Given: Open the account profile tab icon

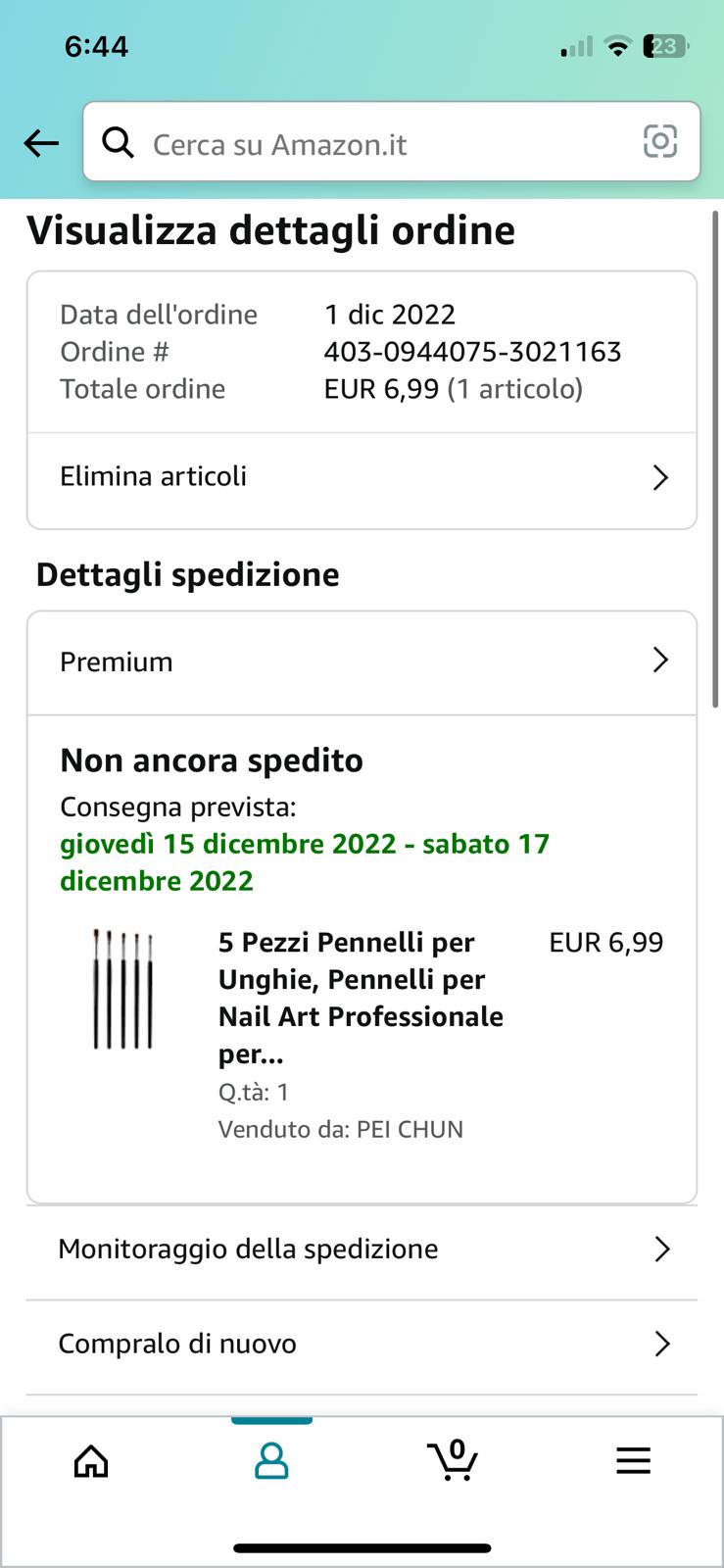Looking at the screenshot, I should (271, 1461).
